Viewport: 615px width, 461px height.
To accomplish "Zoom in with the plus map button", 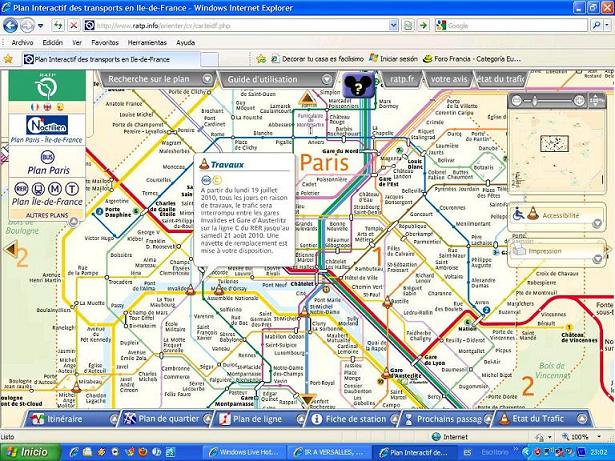I will pyautogui.click(x=579, y=101).
